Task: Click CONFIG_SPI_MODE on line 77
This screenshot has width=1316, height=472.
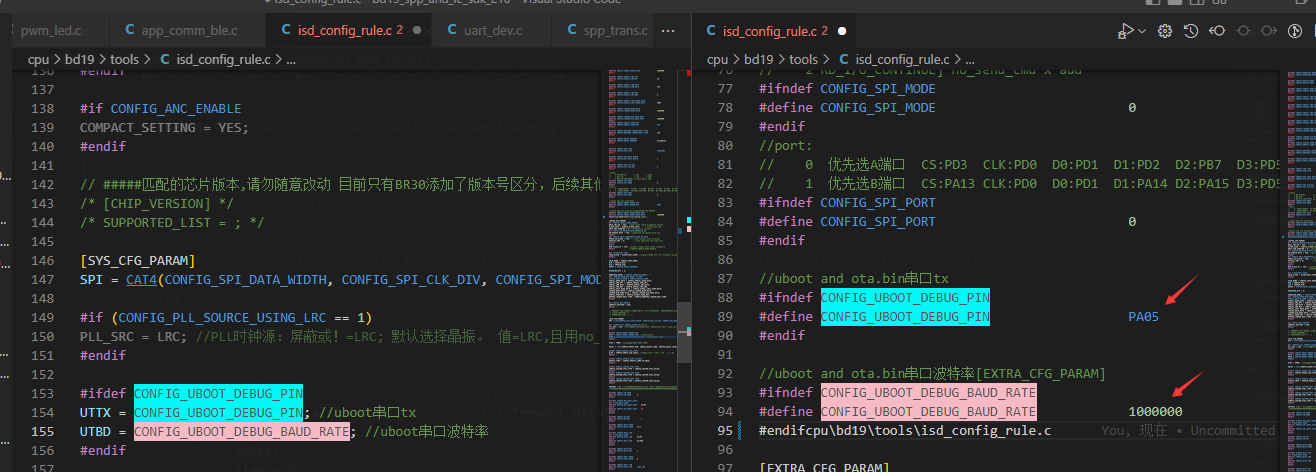Action: pyautogui.click(x=878, y=88)
